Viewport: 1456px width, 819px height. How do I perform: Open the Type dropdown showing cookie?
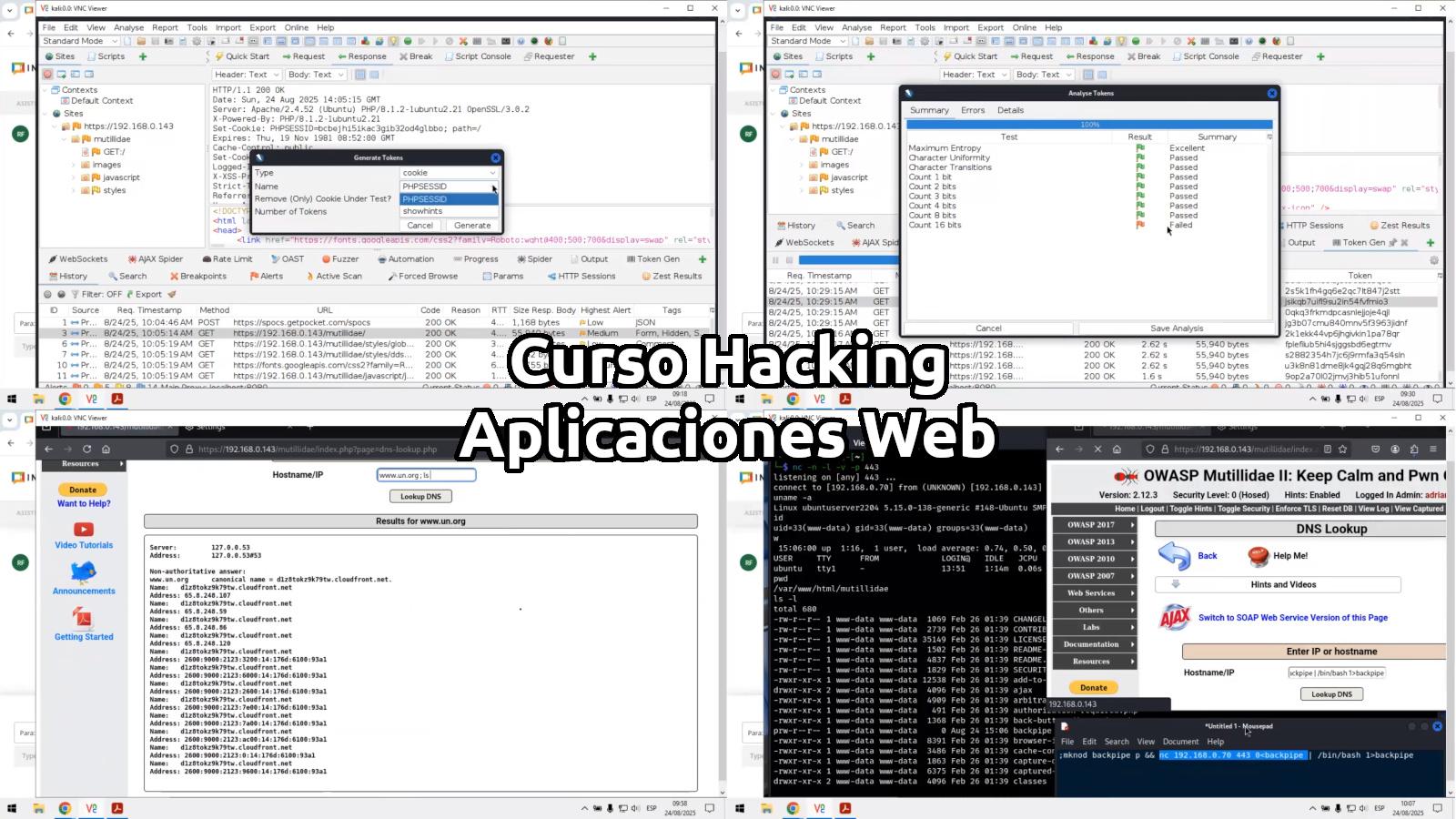point(450,173)
